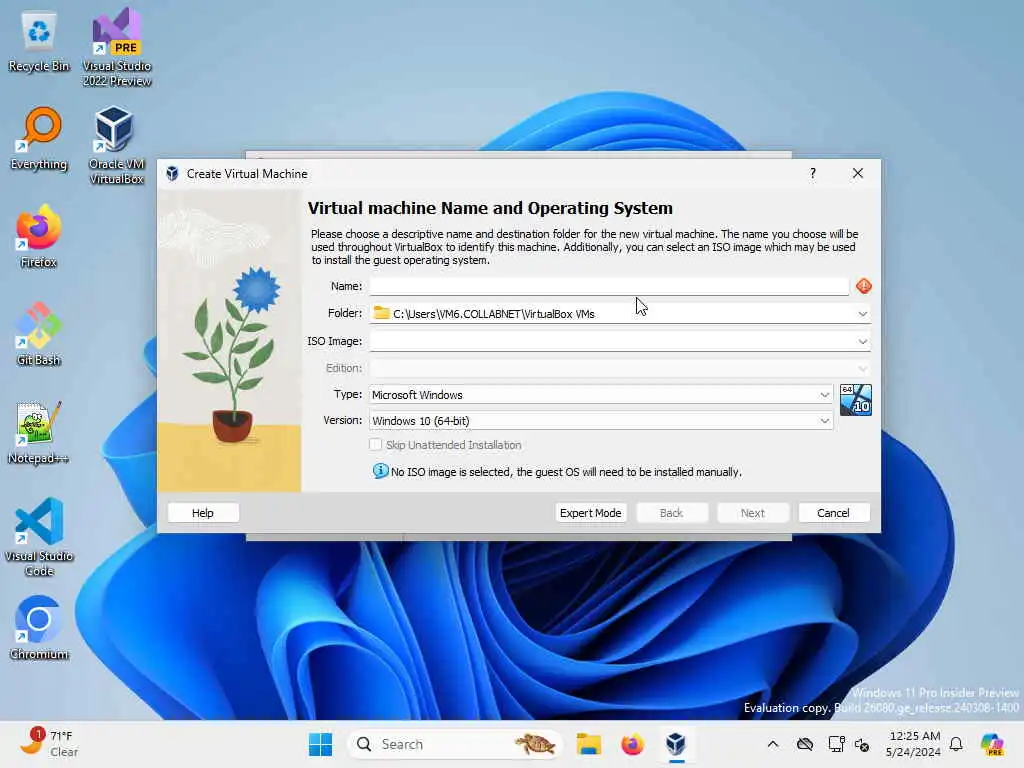Open File Explorer from the taskbar

point(588,744)
